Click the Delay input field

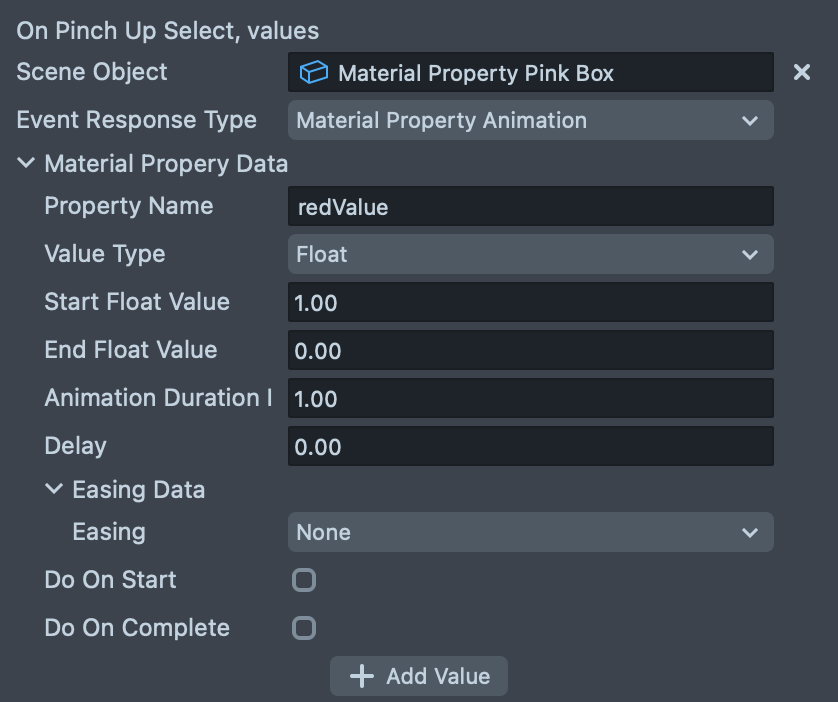pos(530,446)
